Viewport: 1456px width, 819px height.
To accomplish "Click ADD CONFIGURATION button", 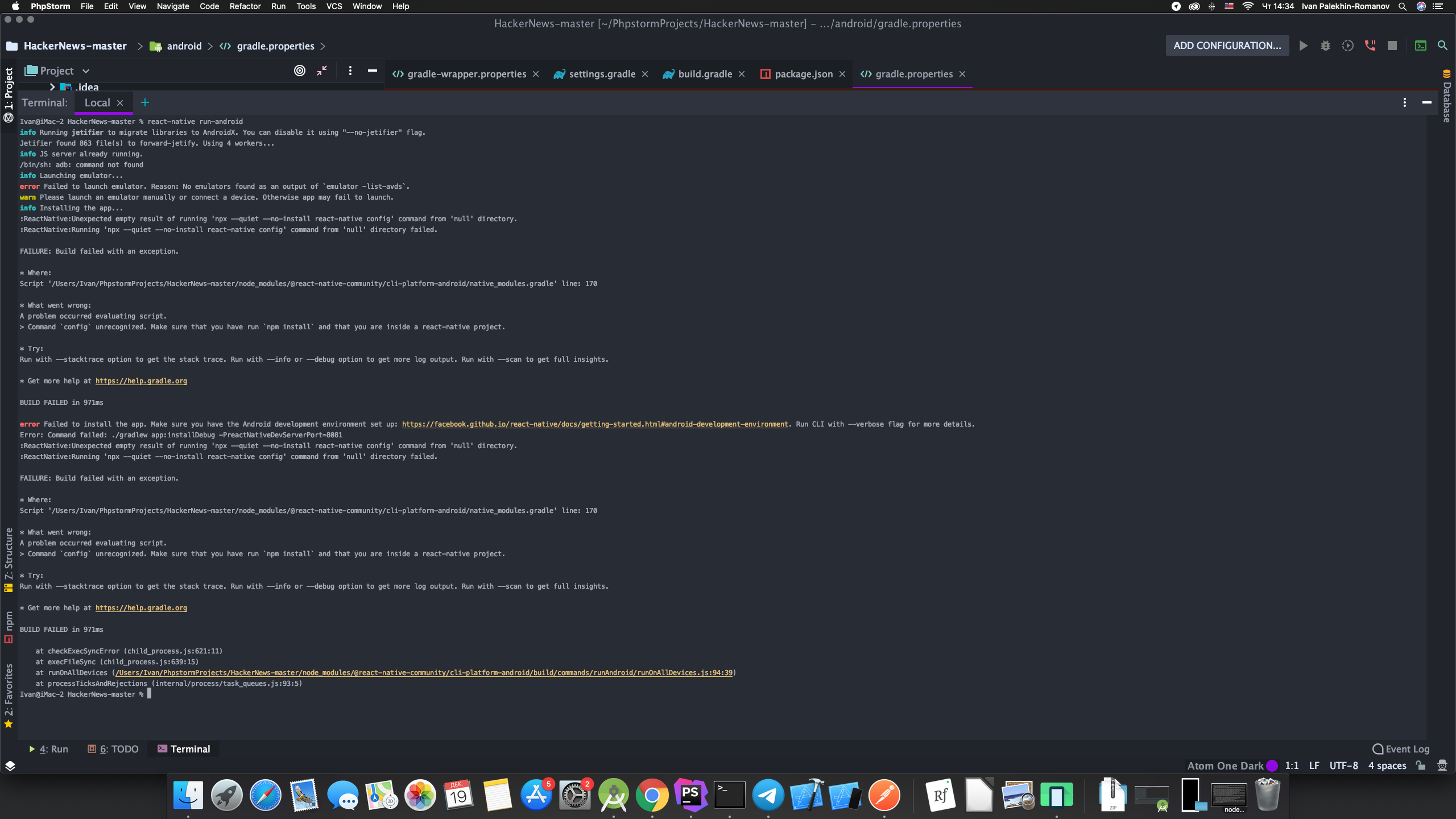I will (1227, 45).
